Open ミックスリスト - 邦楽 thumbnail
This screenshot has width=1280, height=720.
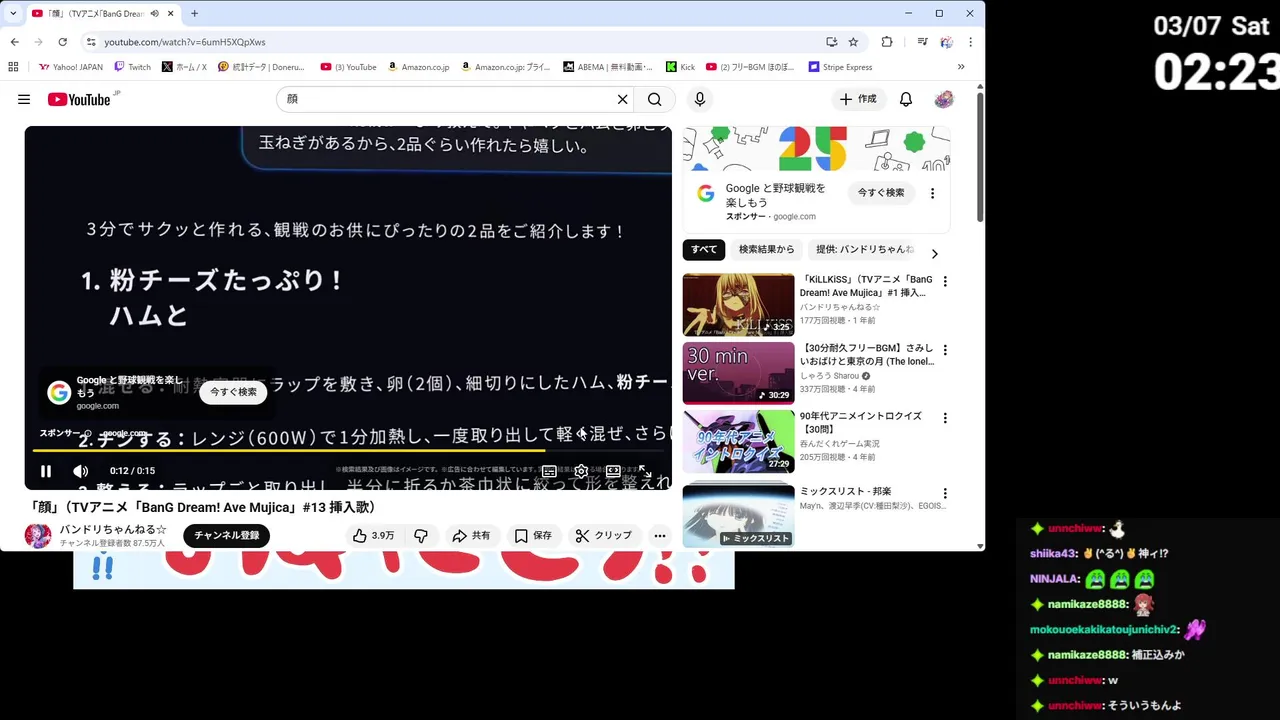click(x=739, y=514)
